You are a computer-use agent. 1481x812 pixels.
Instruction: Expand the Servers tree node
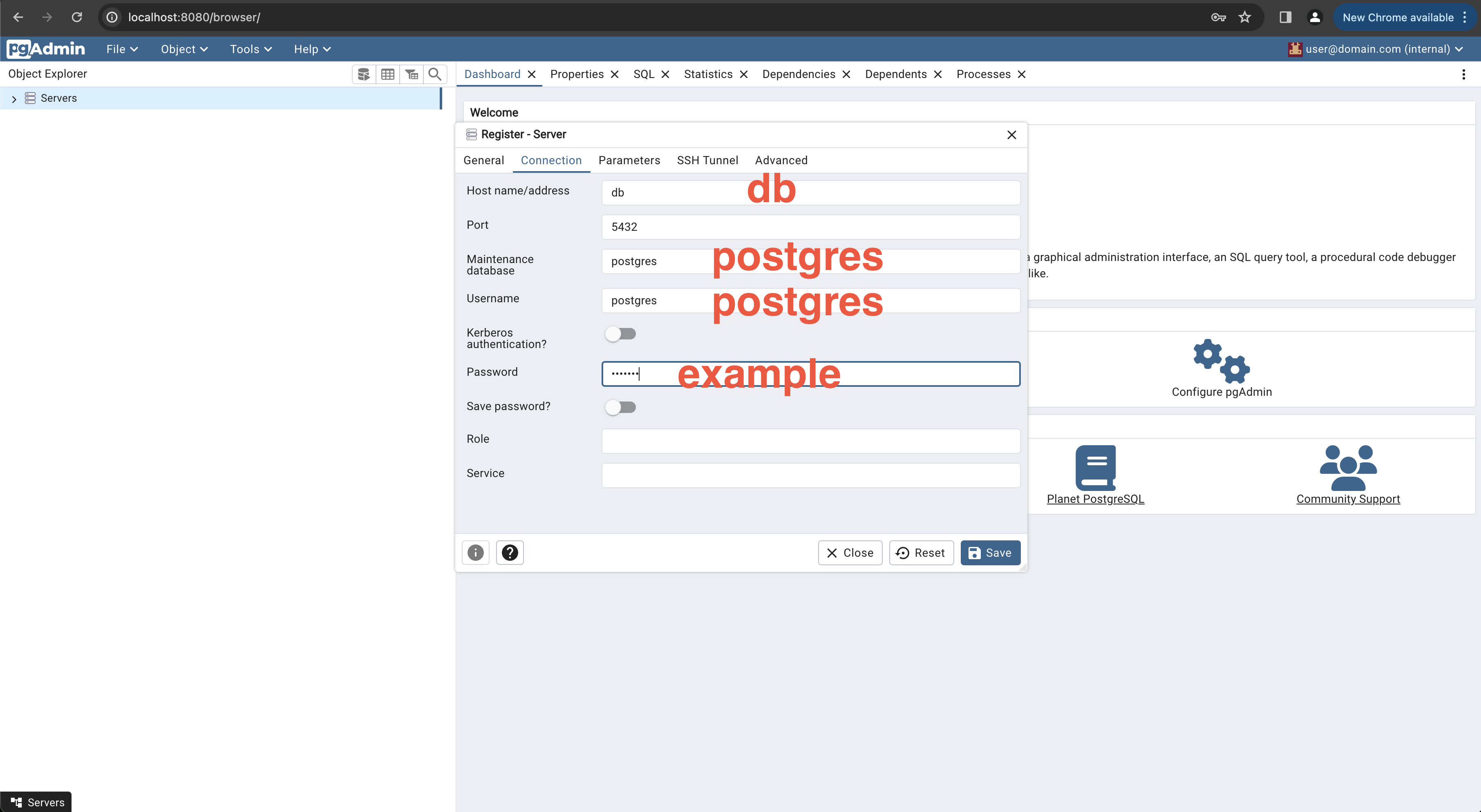pyautogui.click(x=14, y=99)
